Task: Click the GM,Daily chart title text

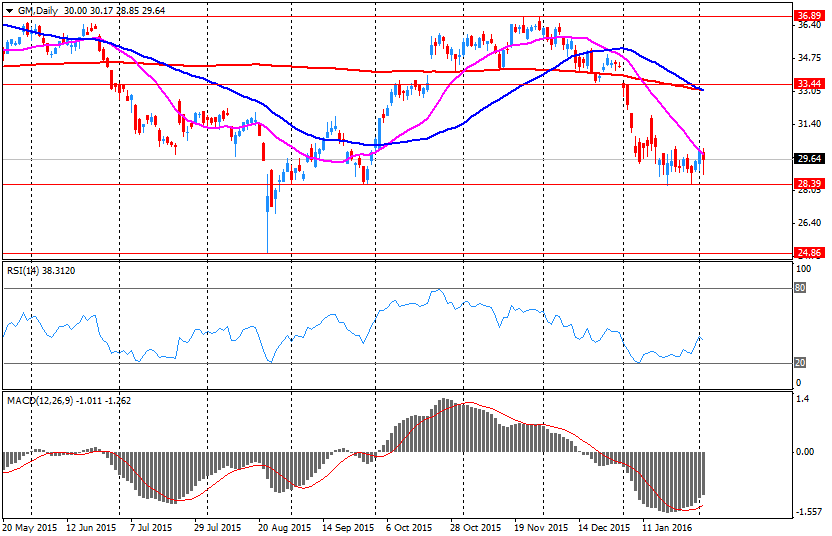Action: (38, 11)
